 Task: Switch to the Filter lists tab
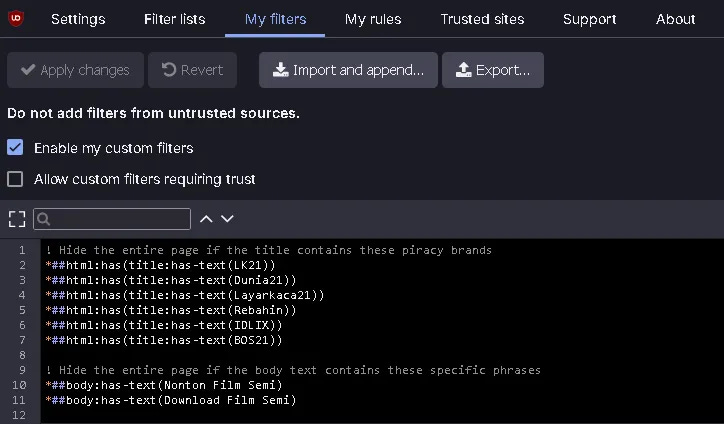point(175,19)
